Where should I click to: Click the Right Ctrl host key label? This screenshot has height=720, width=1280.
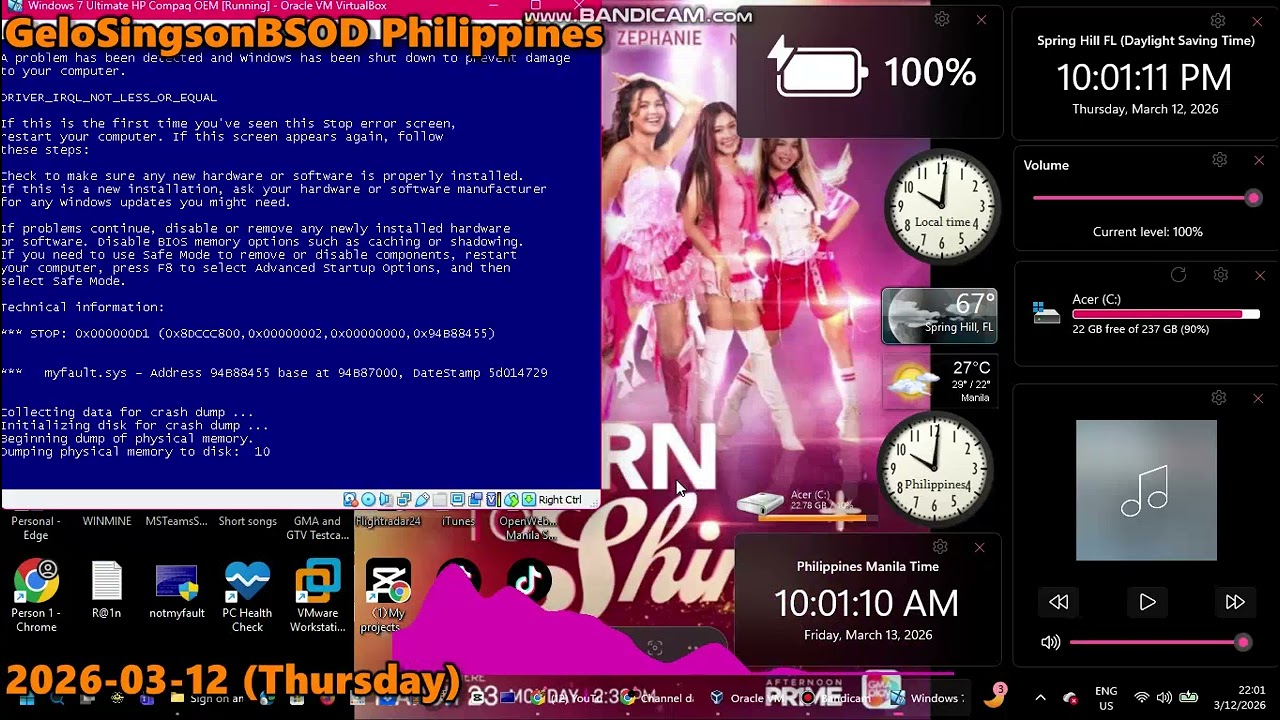click(560, 500)
